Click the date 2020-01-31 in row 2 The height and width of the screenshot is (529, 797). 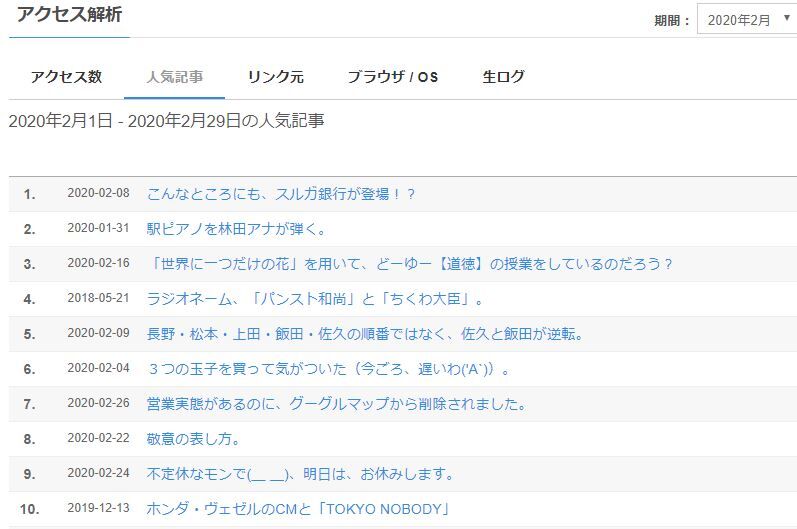pyautogui.click(x=99, y=228)
